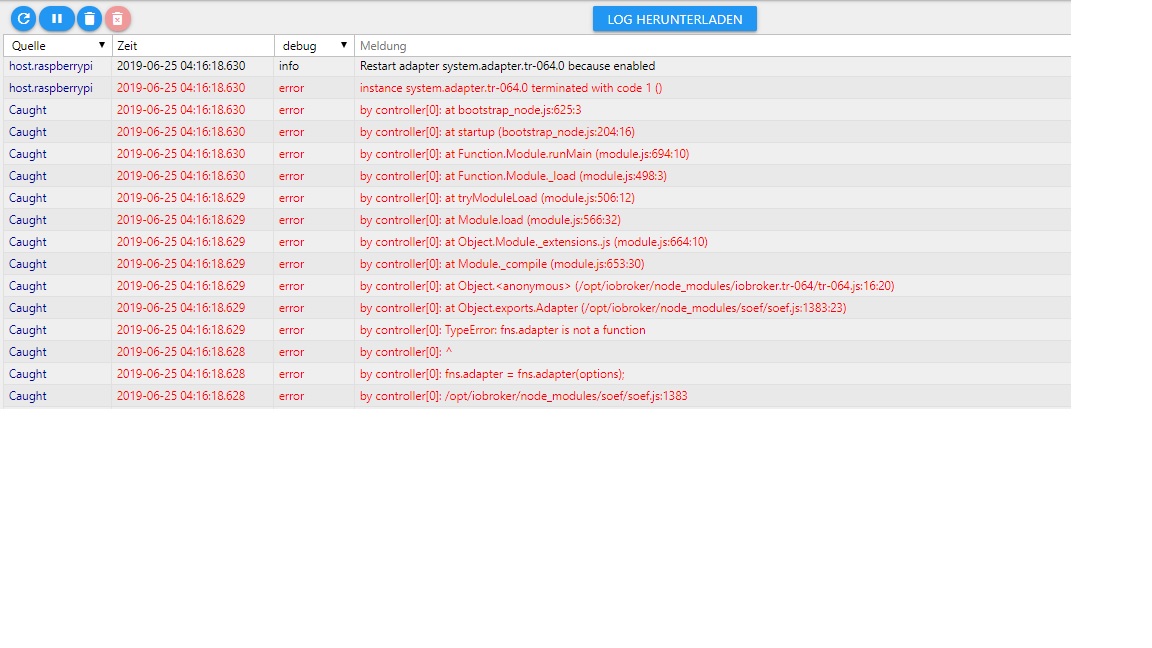Viewport: 1152px width, 648px height.
Task: Open the Quelle source filter dropdown
Action: (58, 46)
